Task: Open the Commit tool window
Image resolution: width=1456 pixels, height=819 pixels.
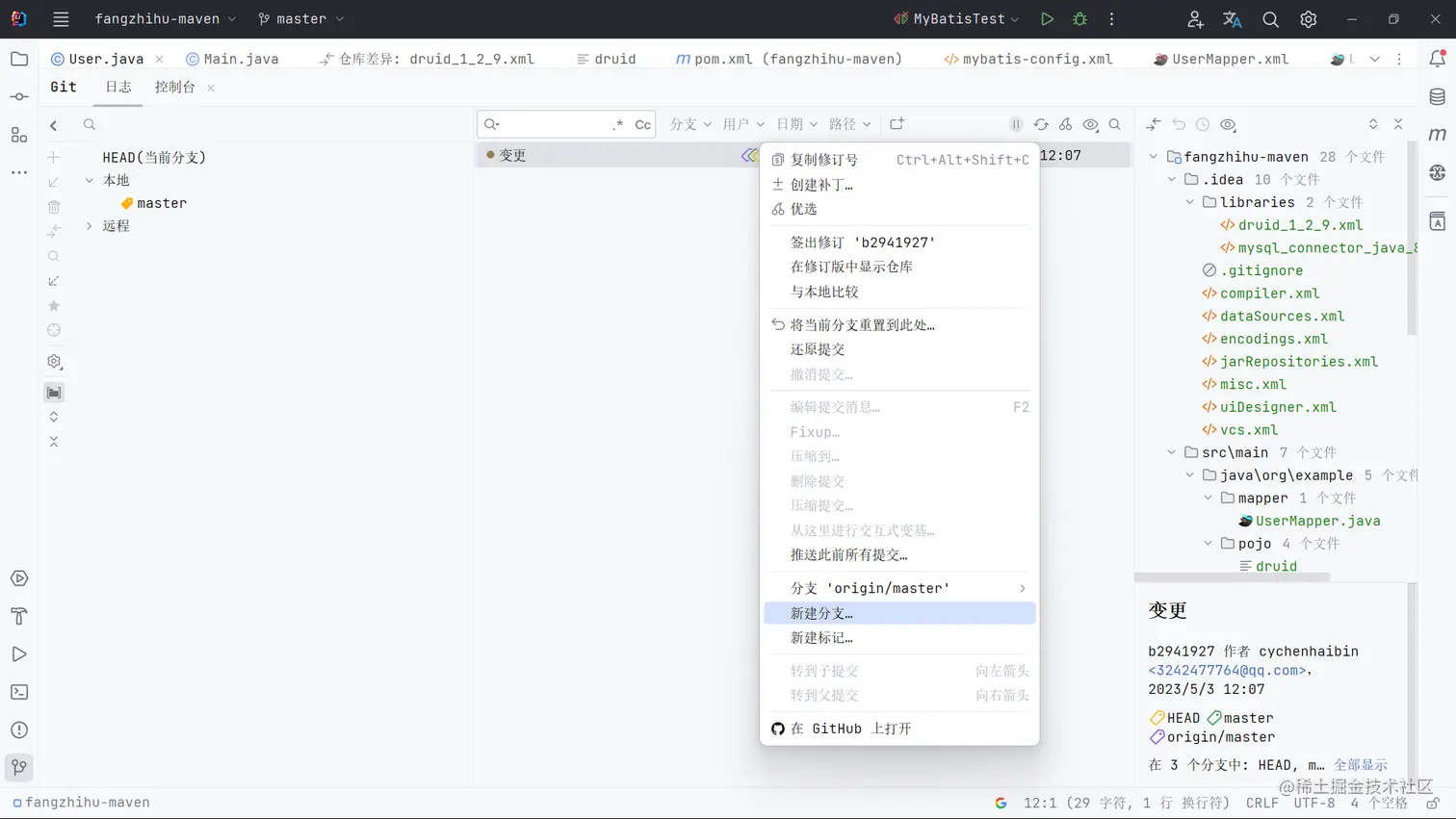Action: (19, 96)
